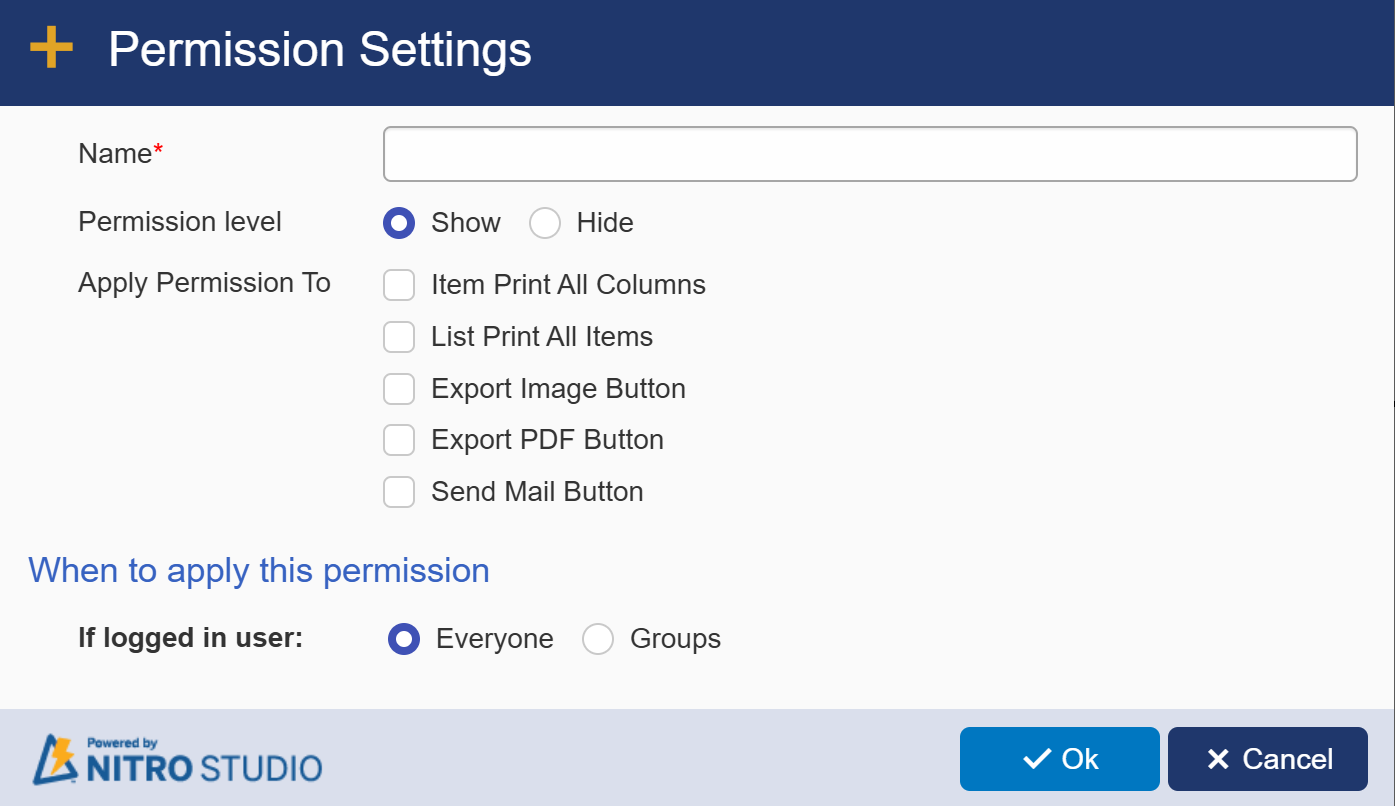Choose Groups for logged in user
The height and width of the screenshot is (806, 1395).
(x=598, y=639)
